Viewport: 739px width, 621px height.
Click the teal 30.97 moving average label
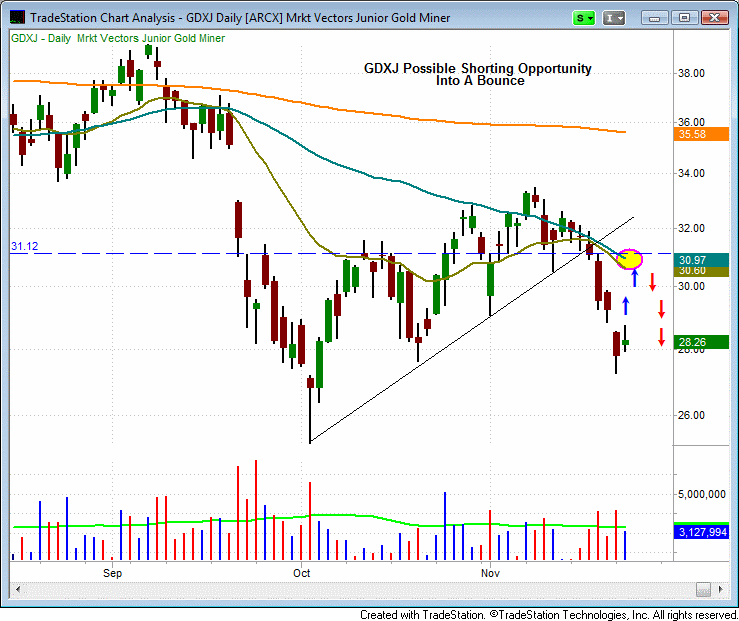click(x=701, y=260)
